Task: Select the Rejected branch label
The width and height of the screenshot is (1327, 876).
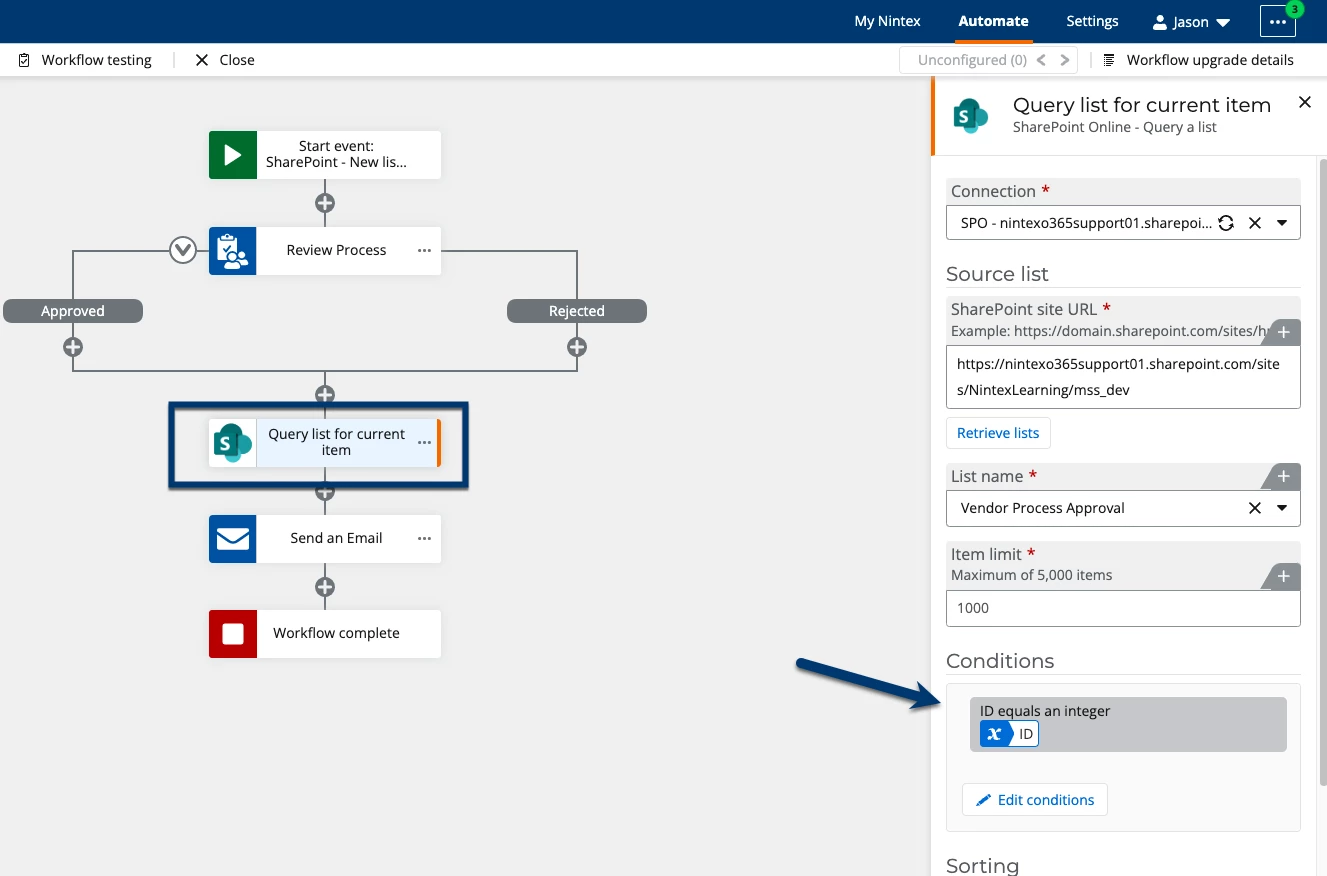Action: pos(577,311)
